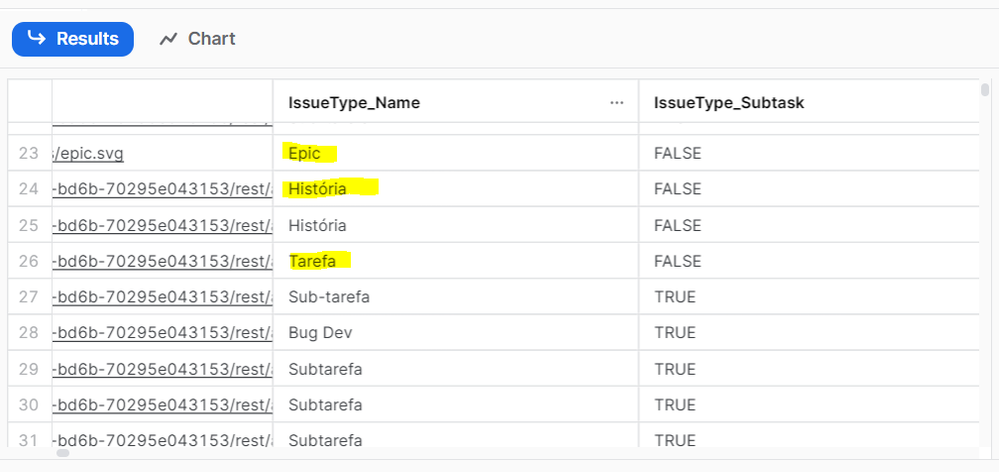The image size is (999, 472).
Task: Select the Sub-tarefa cell in row 27
Action: 456,296
